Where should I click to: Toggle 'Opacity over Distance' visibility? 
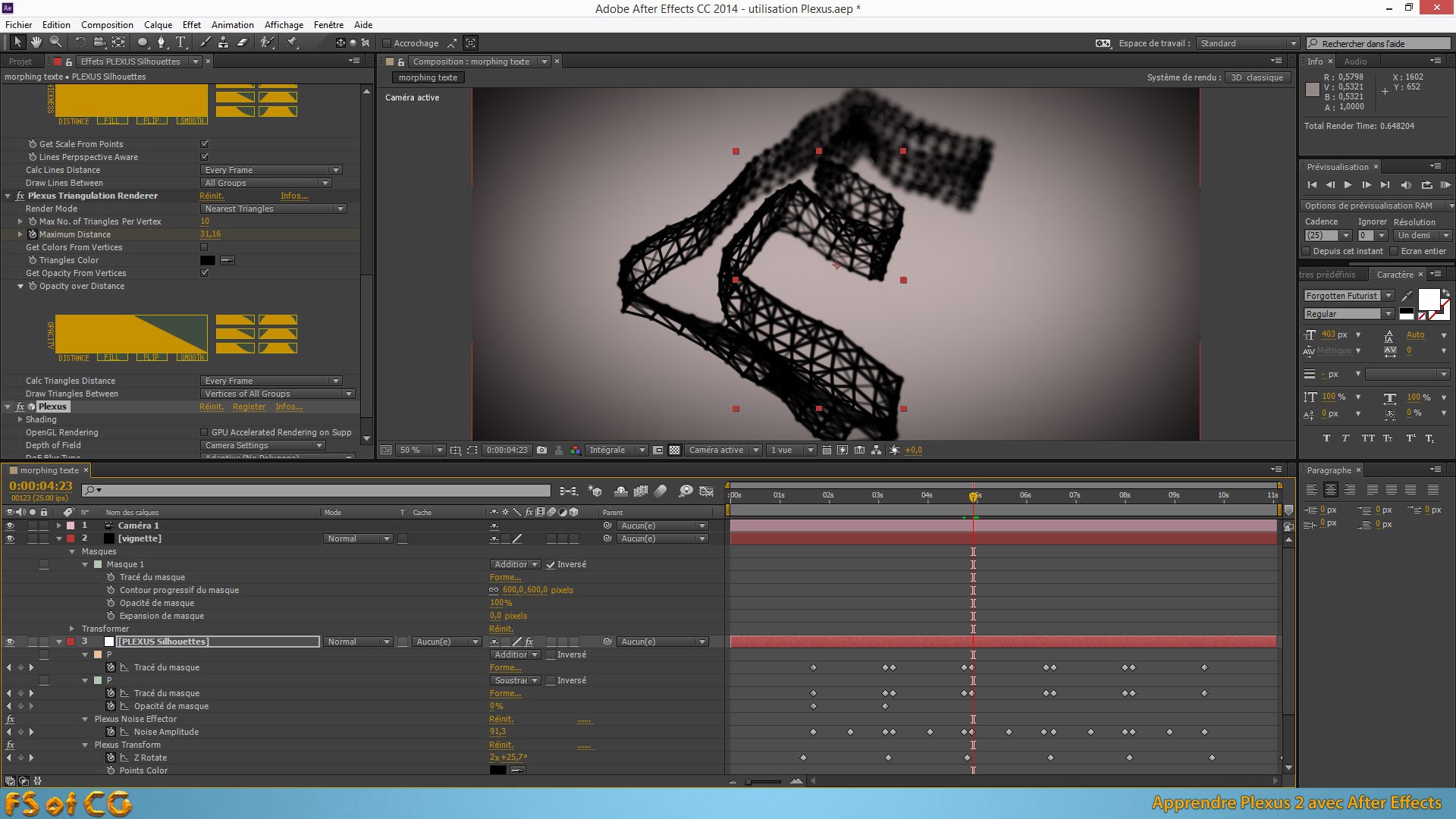[x=20, y=285]
